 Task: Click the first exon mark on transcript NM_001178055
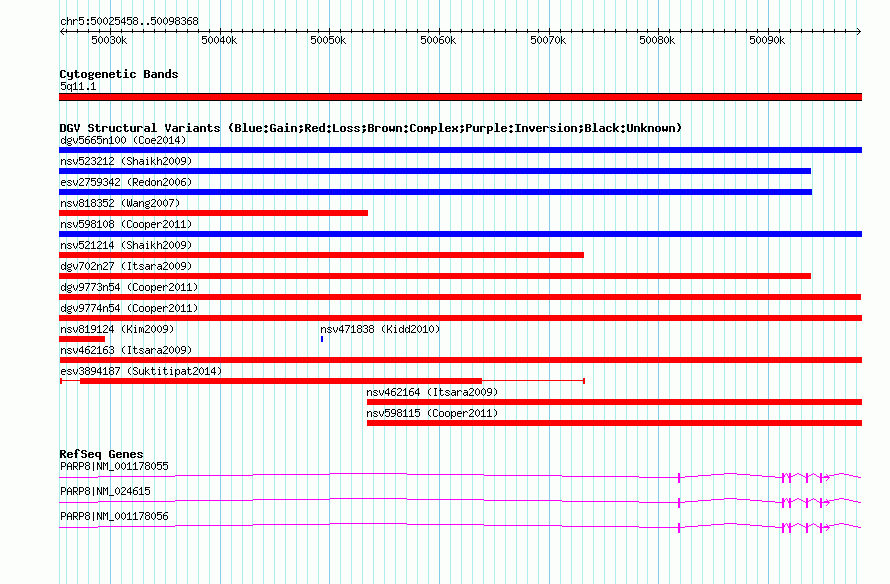pyautogui.click(x=679, y=478)
